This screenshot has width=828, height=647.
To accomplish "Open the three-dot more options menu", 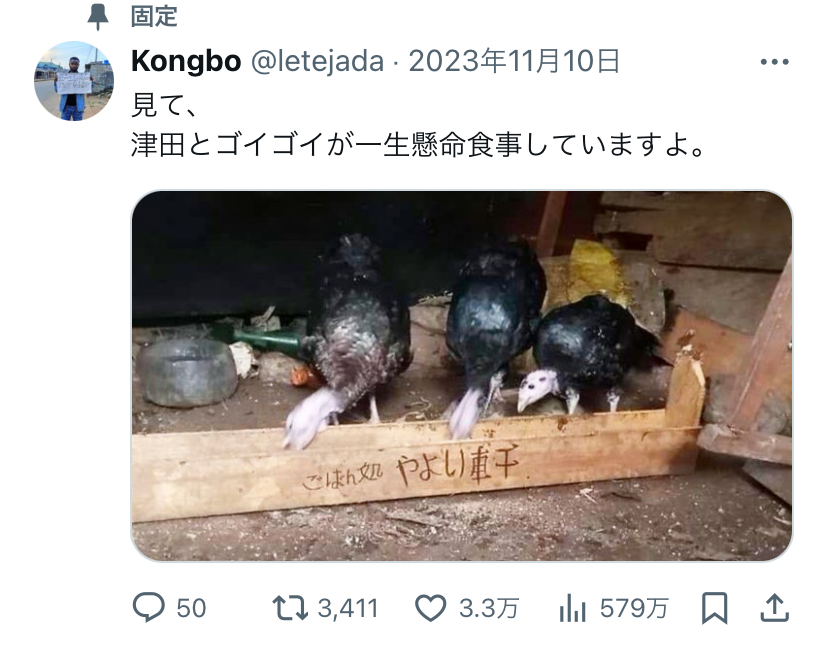I will coord(775,62).
